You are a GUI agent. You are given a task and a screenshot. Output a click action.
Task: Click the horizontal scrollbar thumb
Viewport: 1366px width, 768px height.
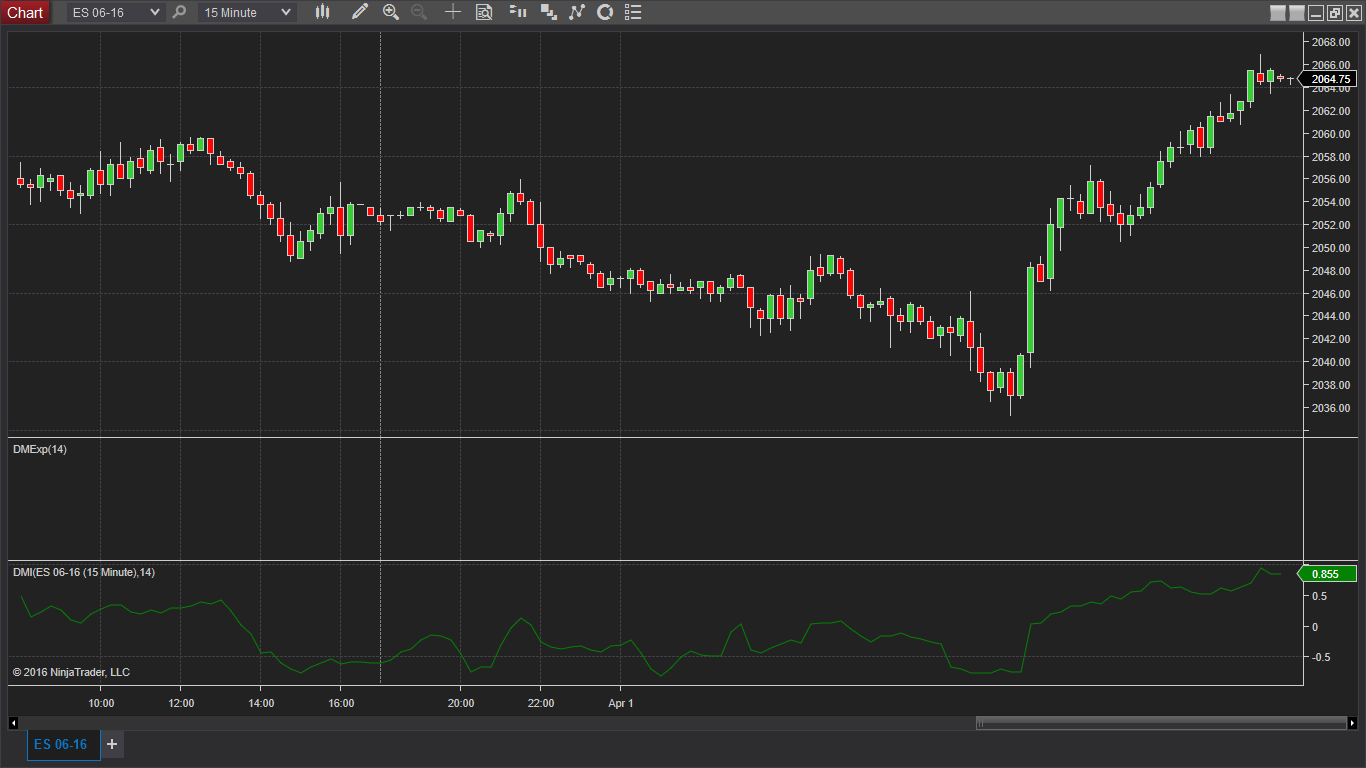pyautogui.click(x=1162, y=723)
